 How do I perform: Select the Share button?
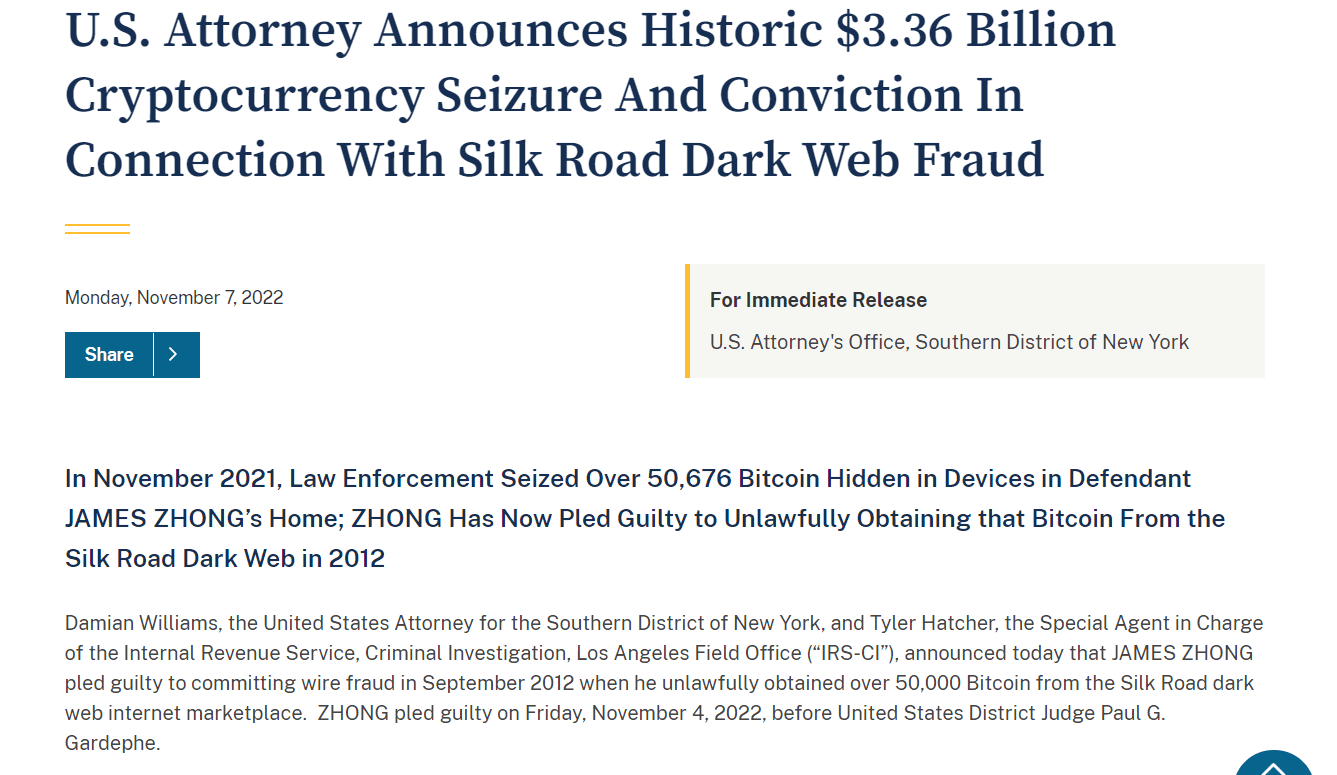point(110,354)
